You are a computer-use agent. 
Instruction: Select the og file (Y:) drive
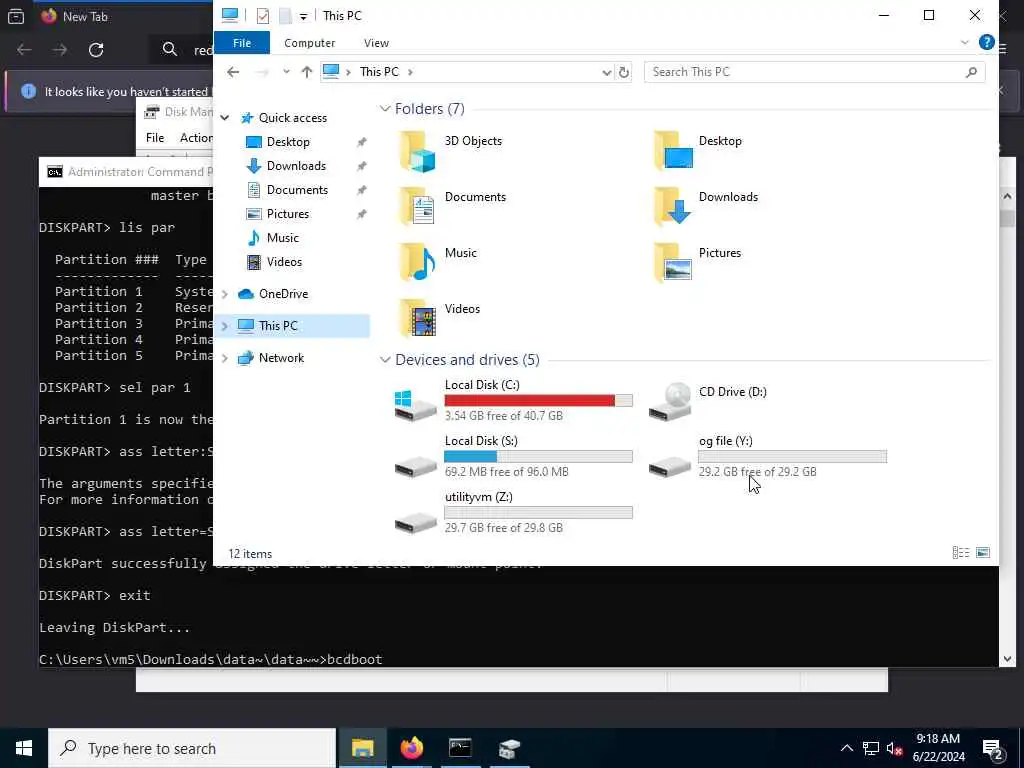[x=767, y=456]
